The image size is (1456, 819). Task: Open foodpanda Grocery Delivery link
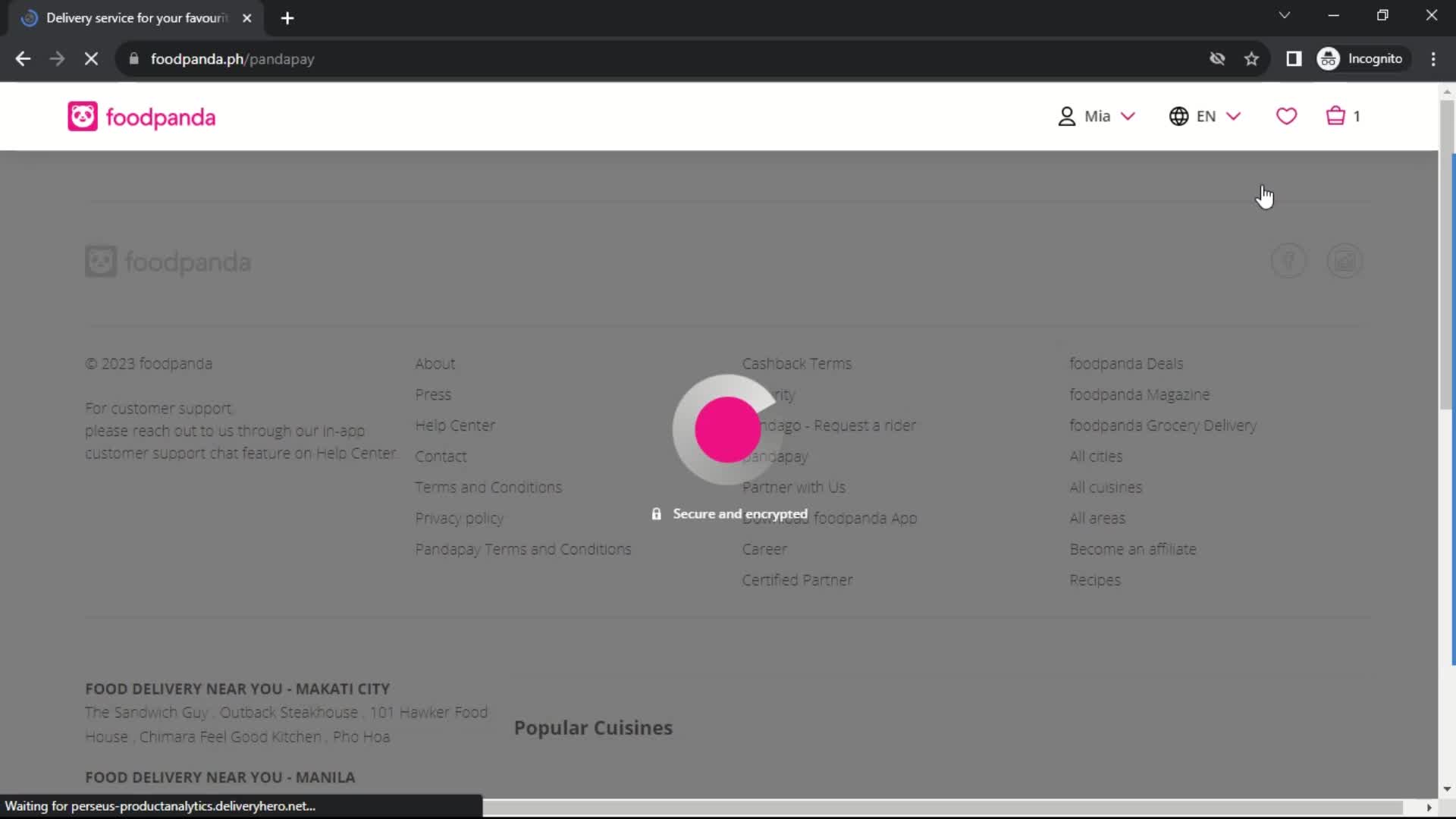pos(1163,425)
